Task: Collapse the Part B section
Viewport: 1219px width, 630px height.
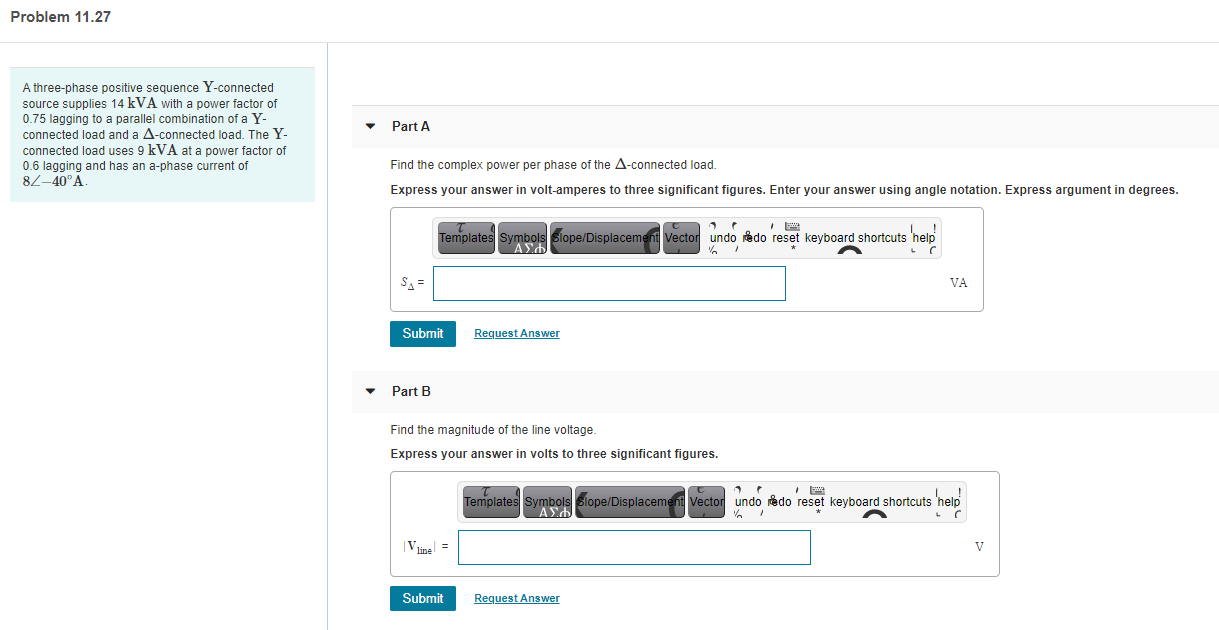Action: (x=370, y=391)
